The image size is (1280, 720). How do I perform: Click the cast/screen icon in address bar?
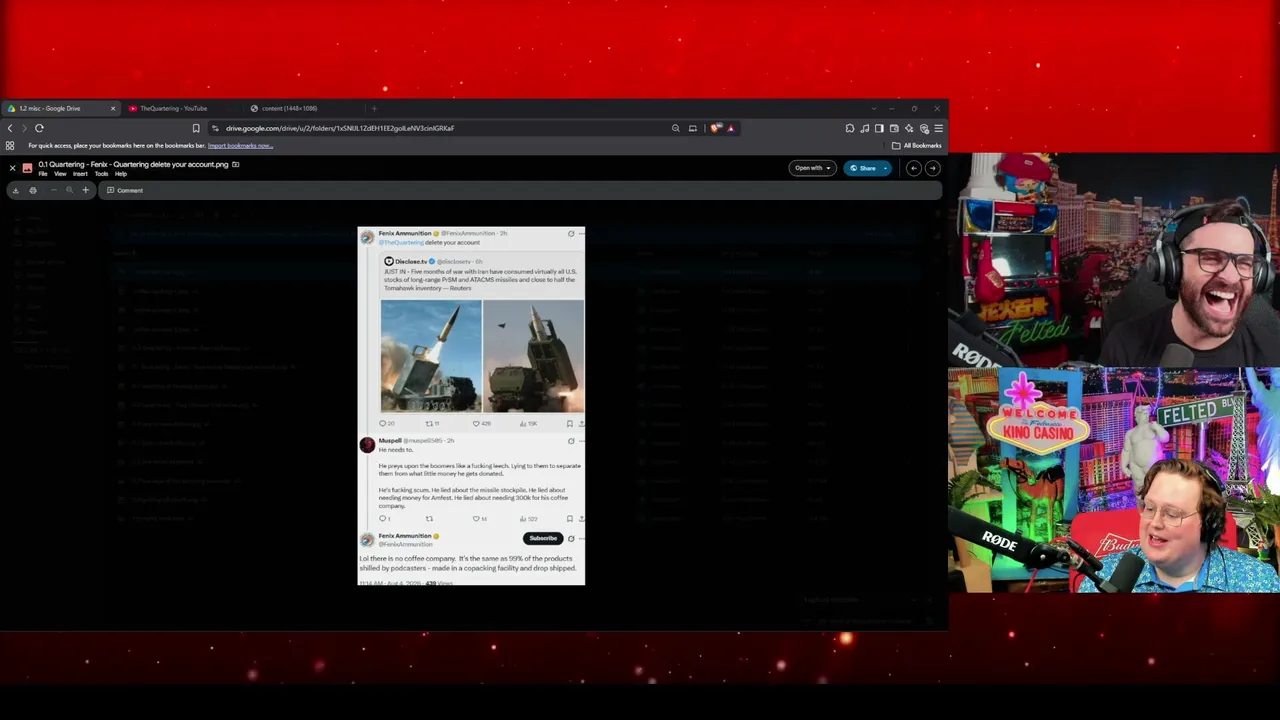coord(692,128)
